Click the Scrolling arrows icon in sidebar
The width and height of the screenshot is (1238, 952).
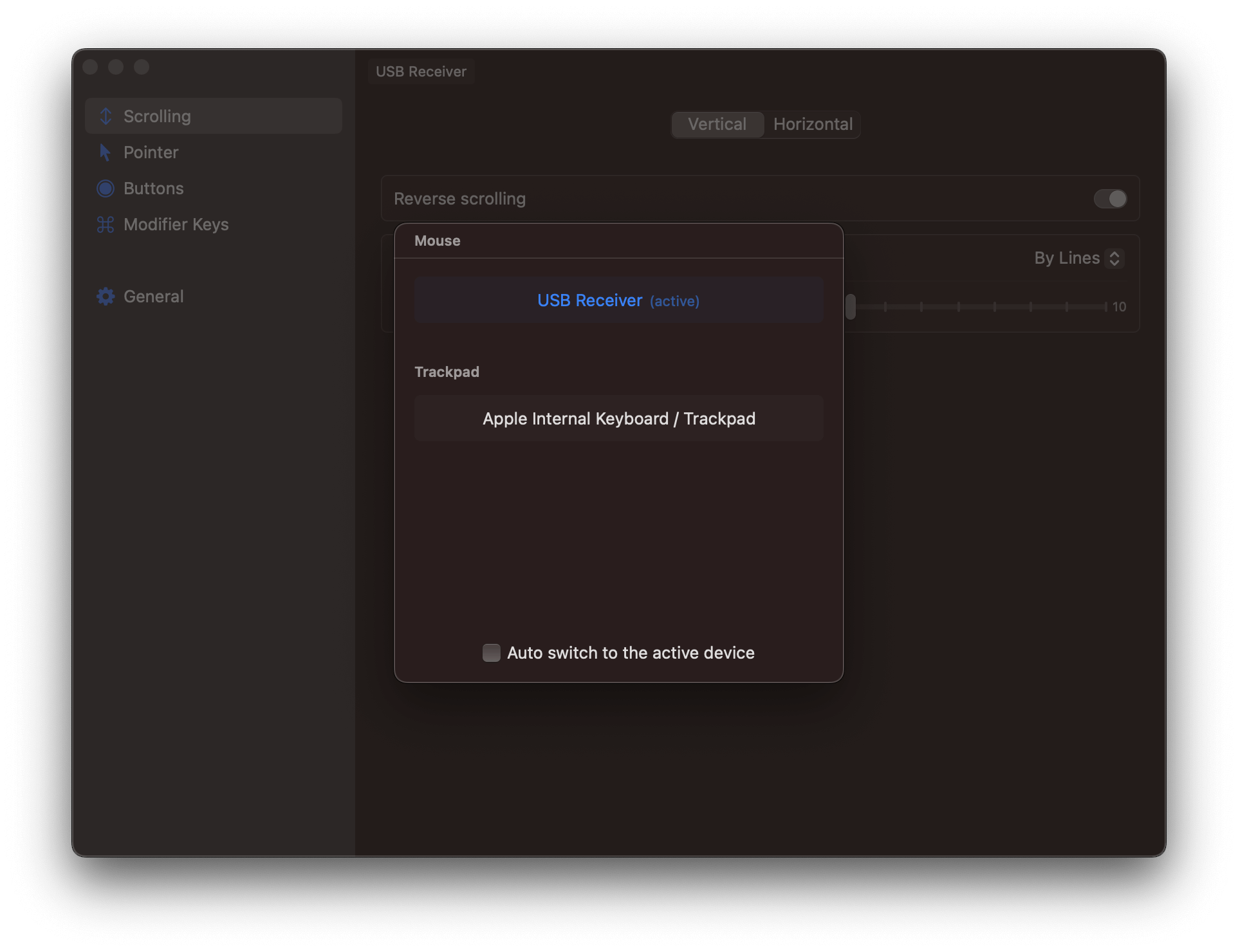coord(106,116)
